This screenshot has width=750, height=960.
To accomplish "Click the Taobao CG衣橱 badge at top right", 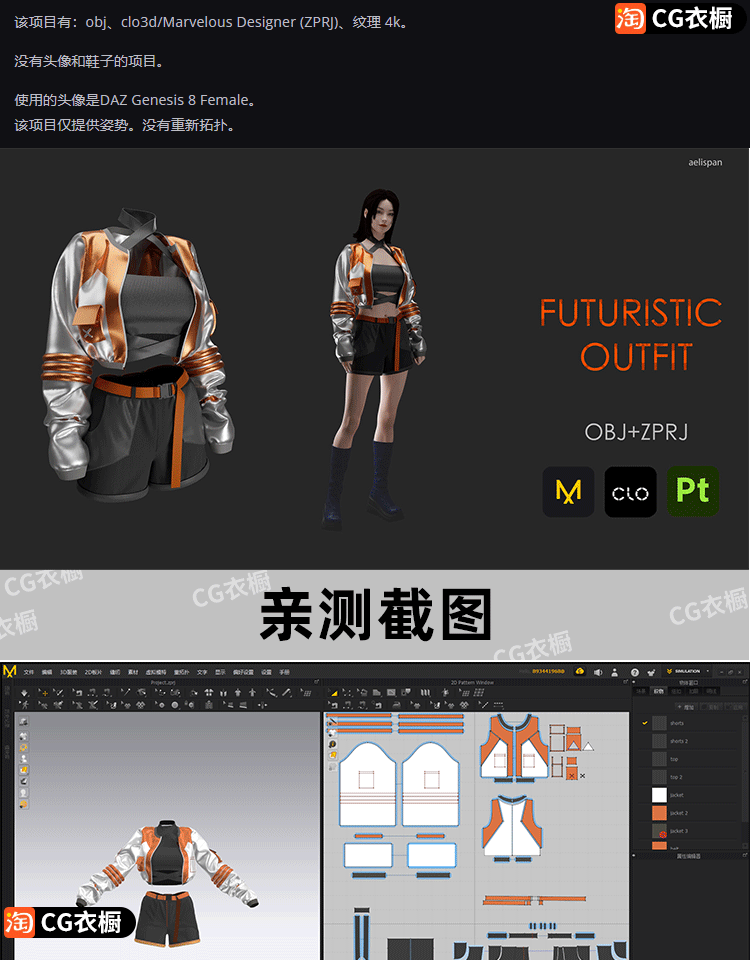I will coord(680,18).
